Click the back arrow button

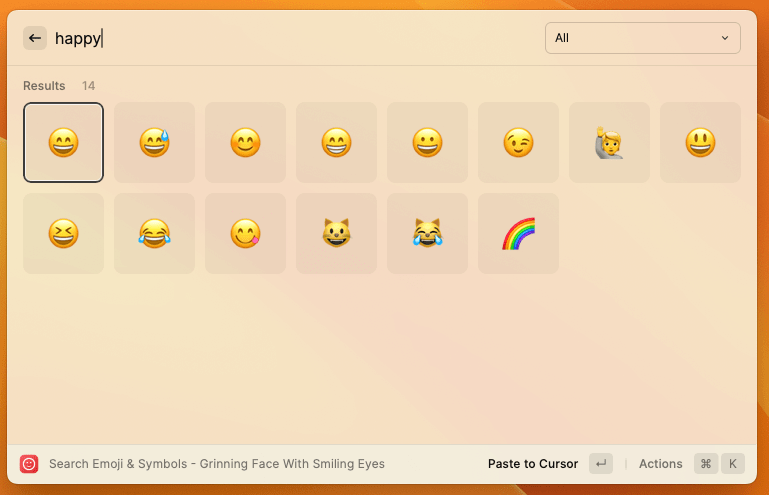click(35, 38)
